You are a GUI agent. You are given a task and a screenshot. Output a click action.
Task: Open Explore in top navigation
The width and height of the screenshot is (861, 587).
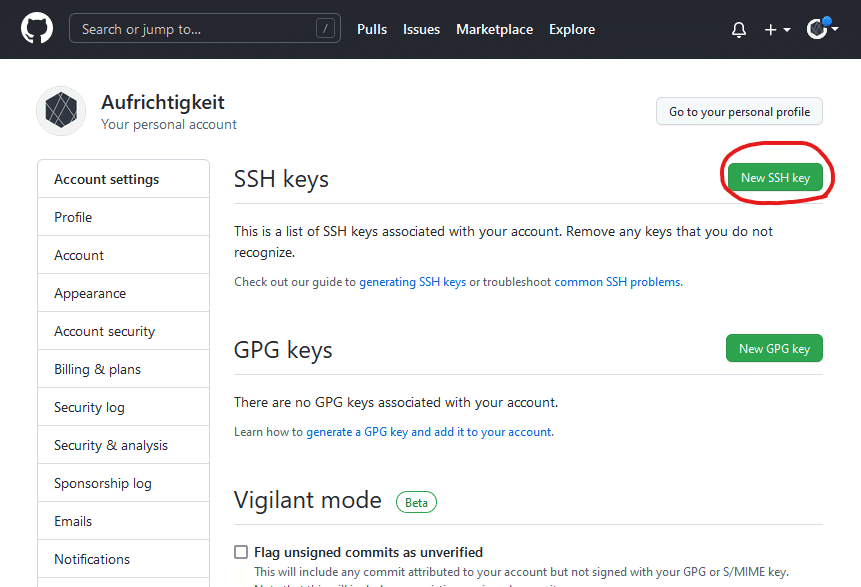[572, 30]
